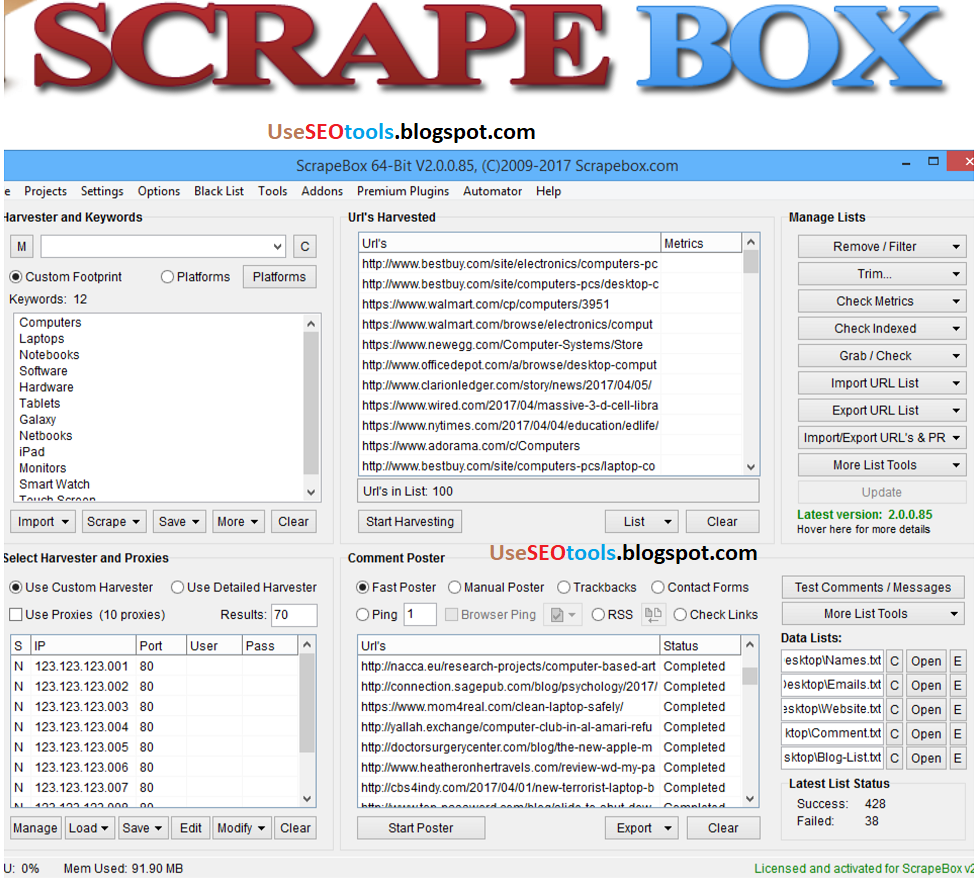Click the E button in the Website.txt row

958,709
